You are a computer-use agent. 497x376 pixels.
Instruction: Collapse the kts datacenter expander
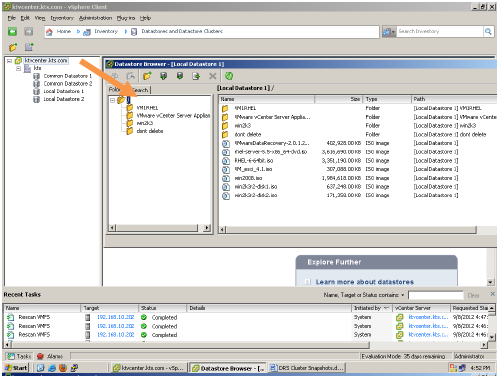coord(19,68)
